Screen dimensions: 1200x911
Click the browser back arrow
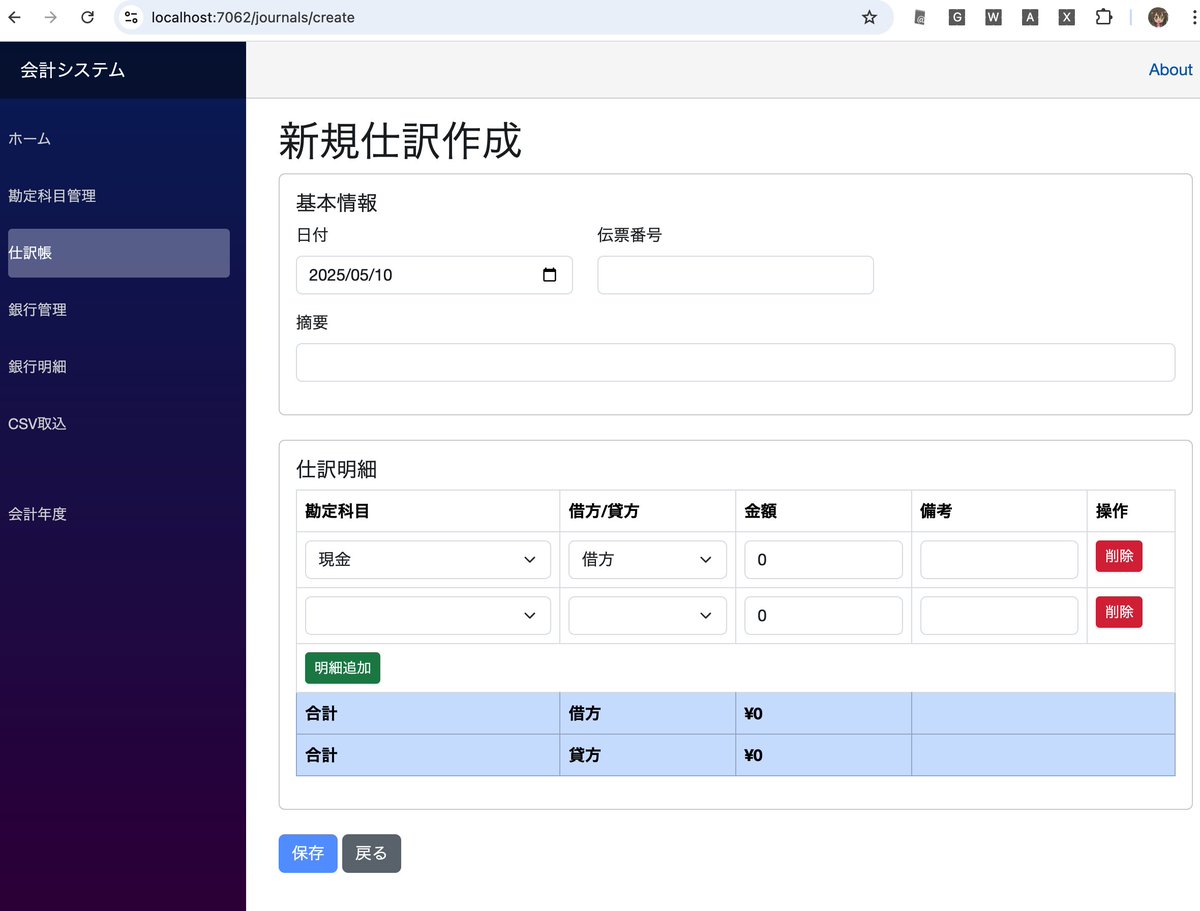tap(15, 17)
